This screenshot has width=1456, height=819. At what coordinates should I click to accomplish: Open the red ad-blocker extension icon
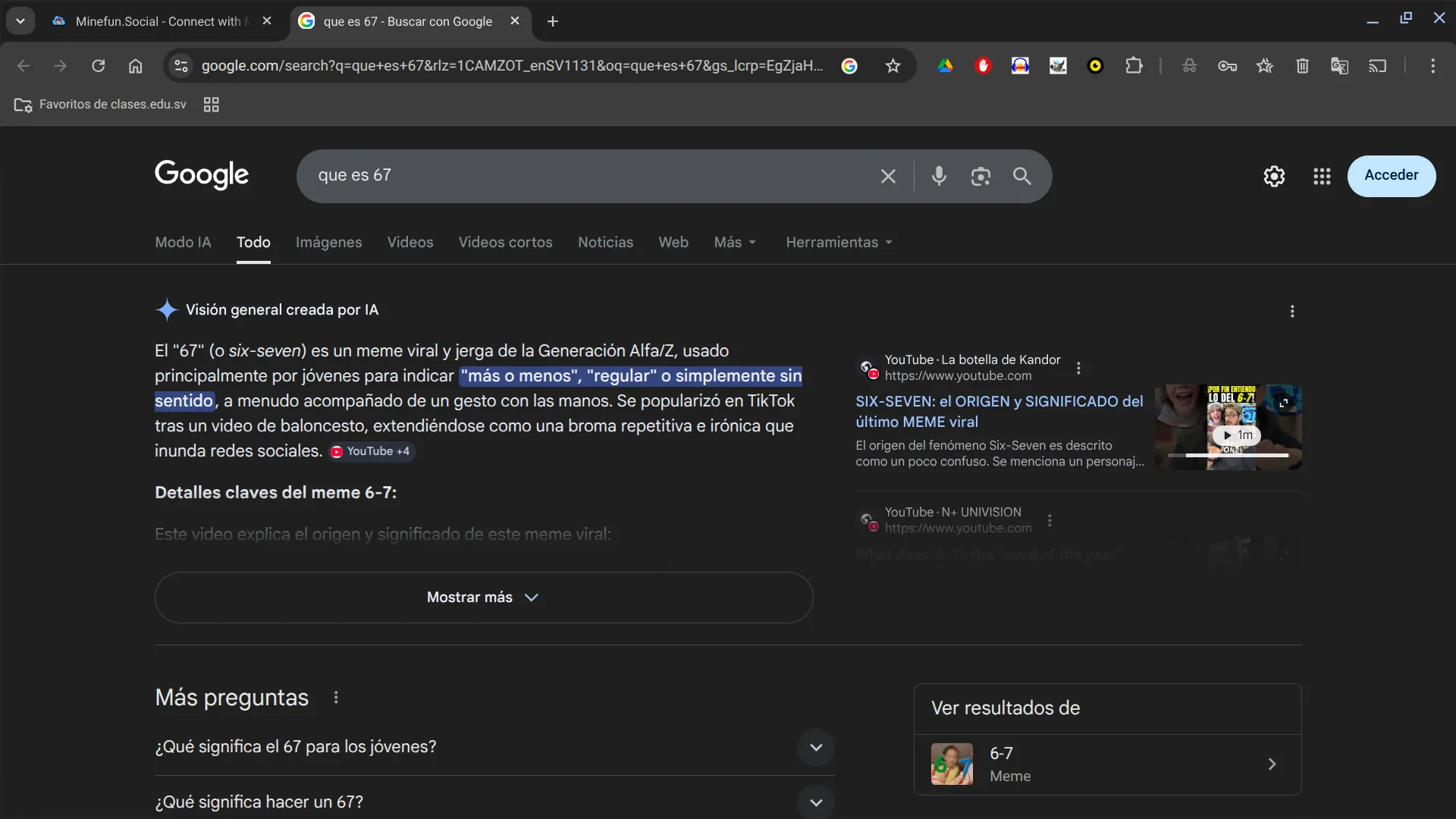[983, 66]
